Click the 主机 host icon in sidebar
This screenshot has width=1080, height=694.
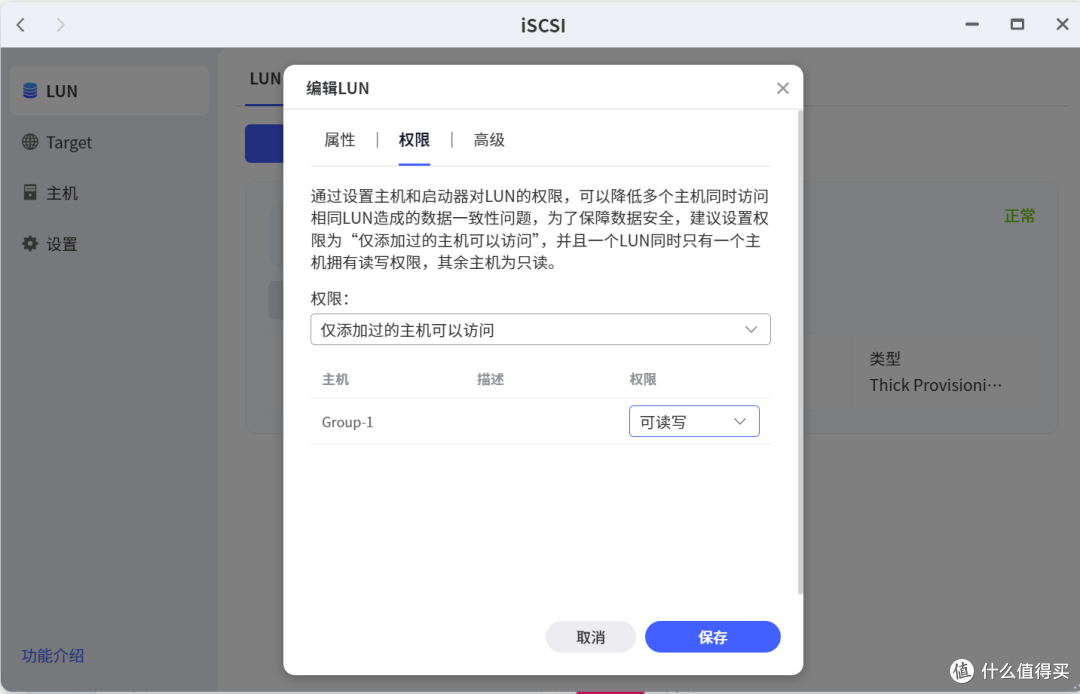pyautogui.click(x=30, y=192)
